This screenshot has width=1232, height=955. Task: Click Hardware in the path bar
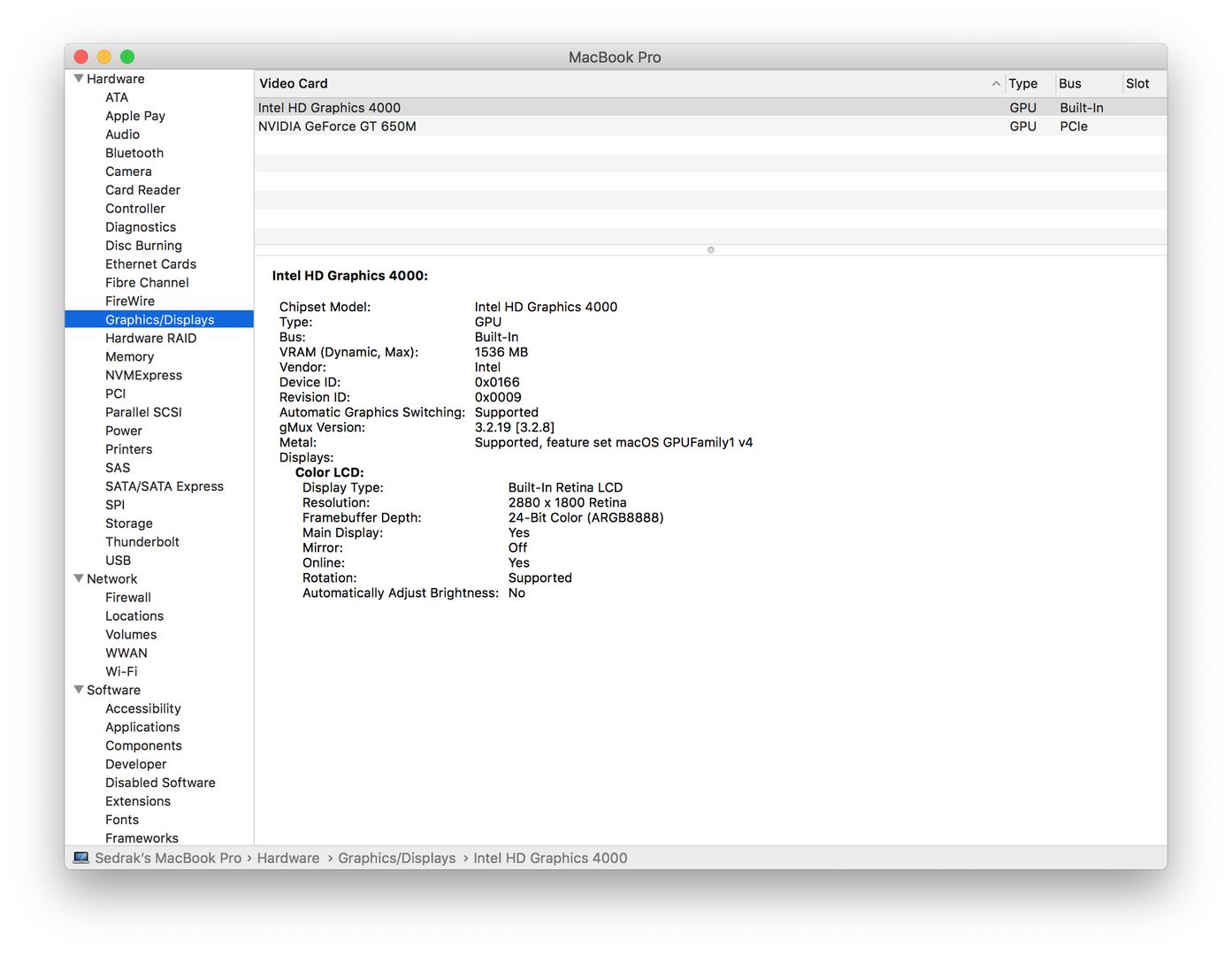point(288,859)
